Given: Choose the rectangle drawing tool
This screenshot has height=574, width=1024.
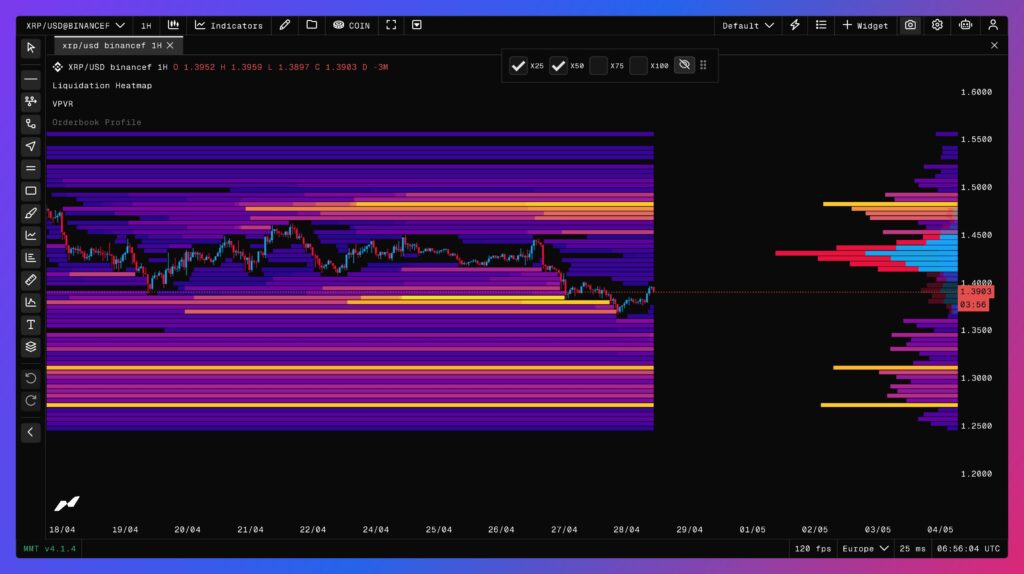Looking at the screenshot, I should [x=31, y=191].
